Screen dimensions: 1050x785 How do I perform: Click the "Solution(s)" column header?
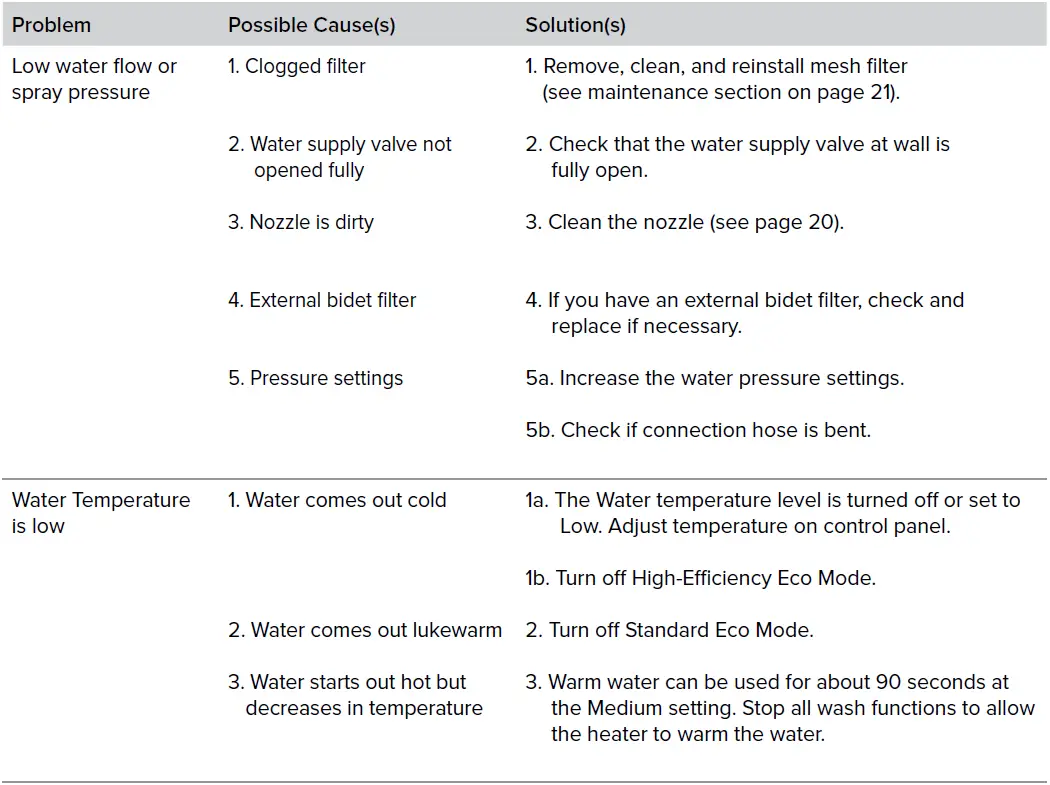click(x=575, y=25)
